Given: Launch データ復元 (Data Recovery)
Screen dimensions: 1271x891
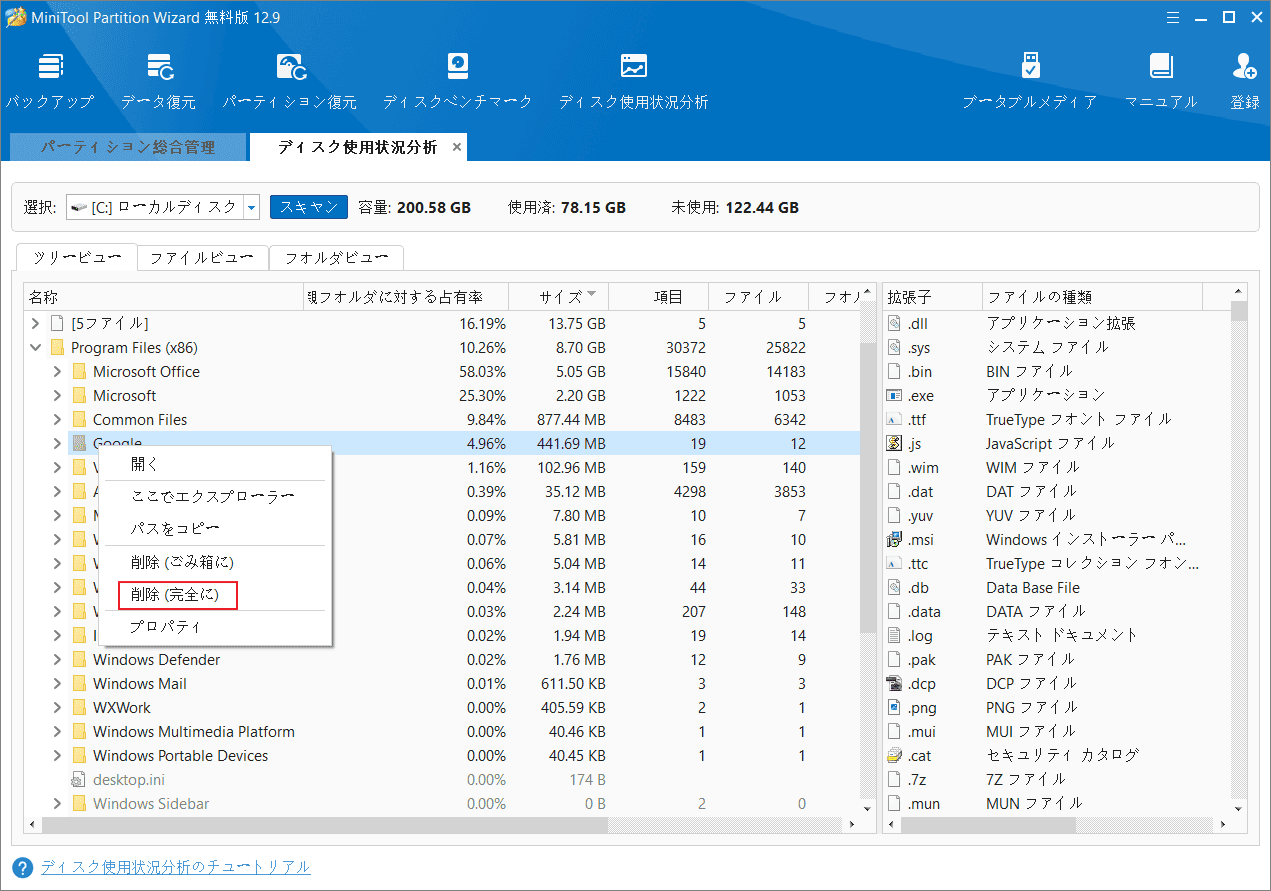Looking at the screenshot, I should [160, 78].
